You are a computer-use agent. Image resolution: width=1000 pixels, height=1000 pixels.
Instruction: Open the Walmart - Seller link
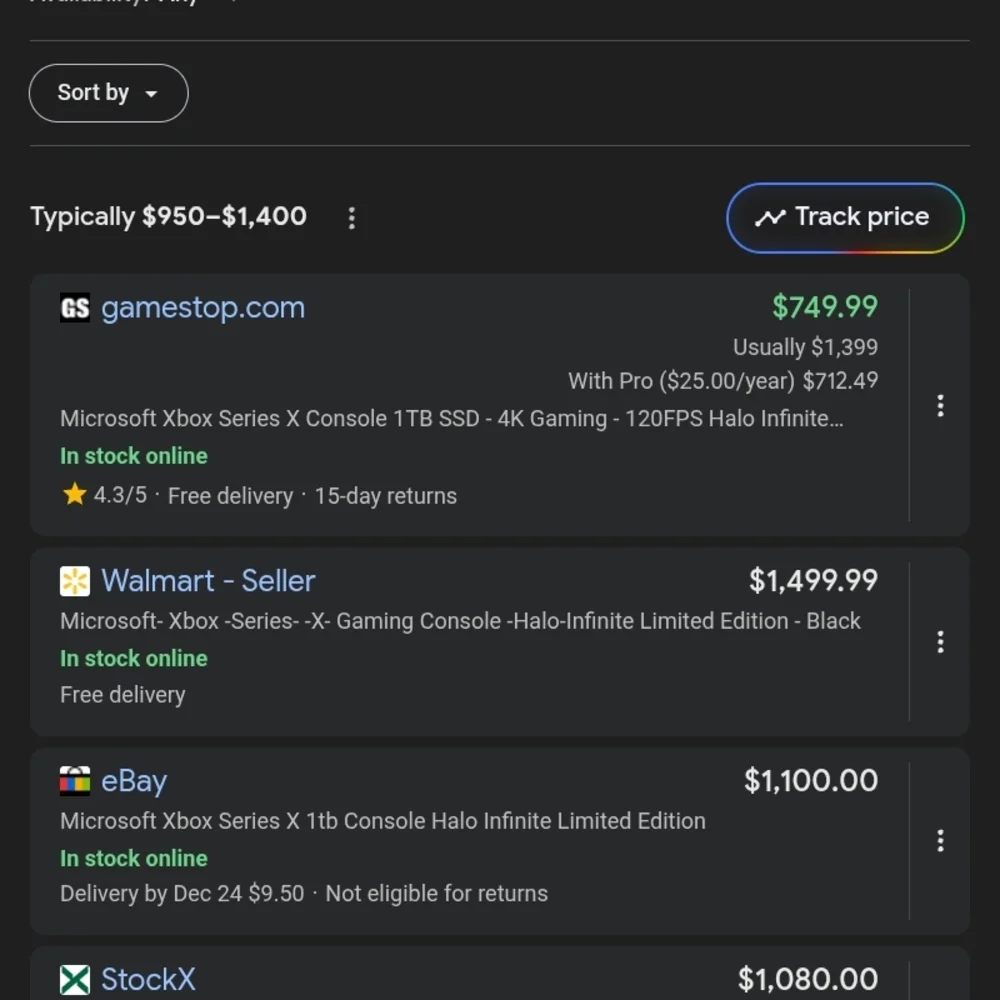tap(208, 580)
